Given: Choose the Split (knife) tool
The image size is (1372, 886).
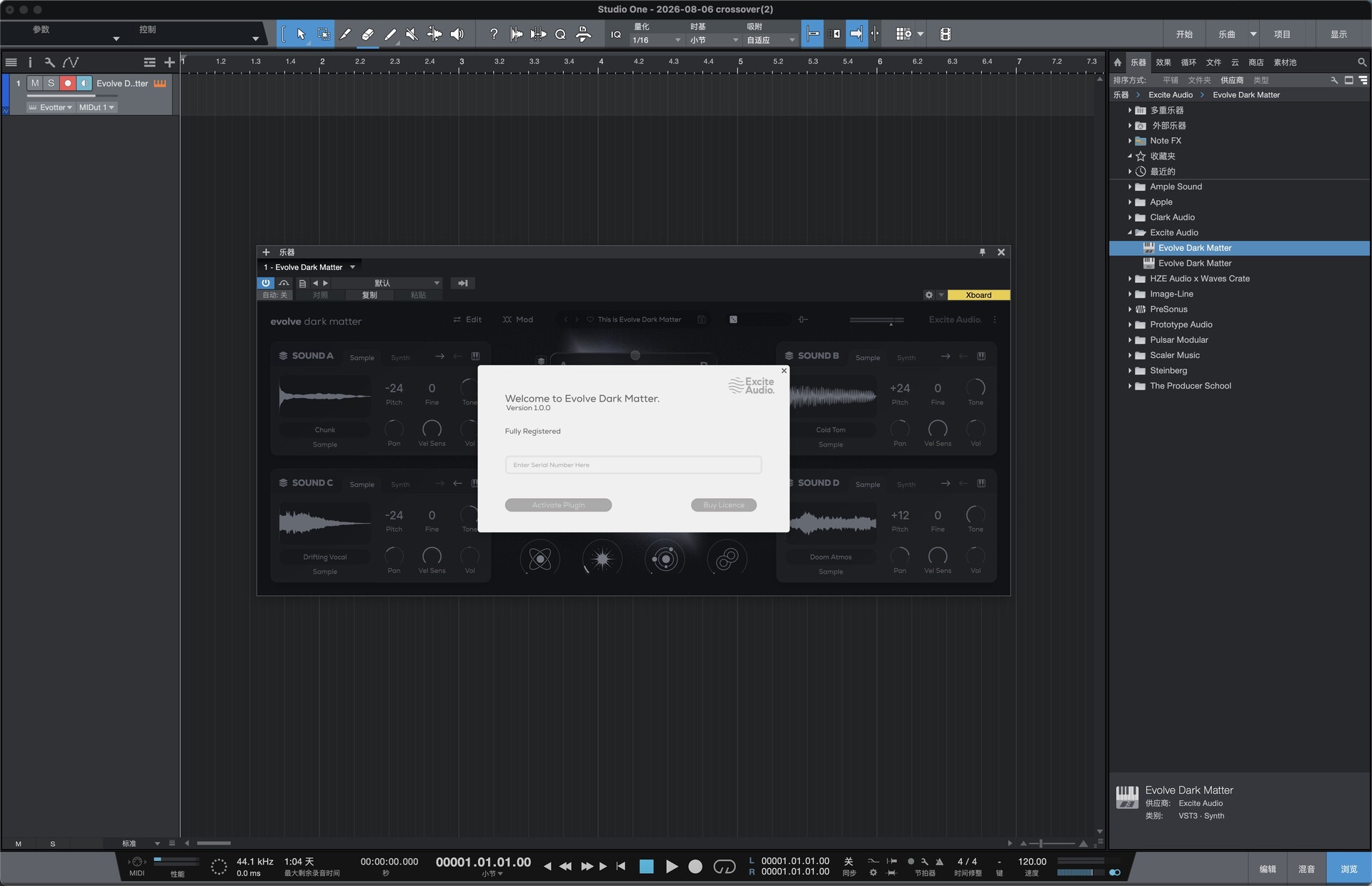Looking at the screenshot, I should [x=345, y=34].
